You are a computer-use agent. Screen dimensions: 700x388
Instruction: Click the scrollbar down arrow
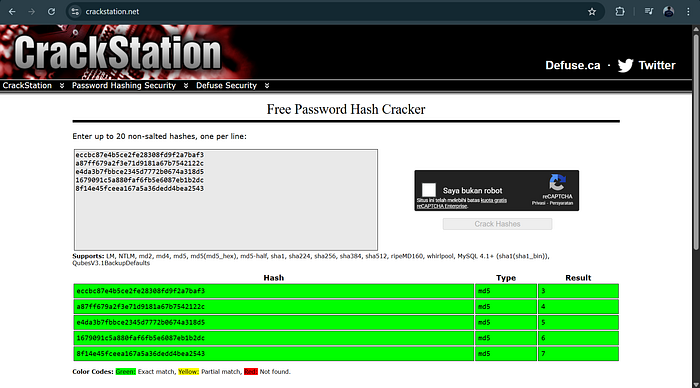pyautogui.click(x=696, y=384)
